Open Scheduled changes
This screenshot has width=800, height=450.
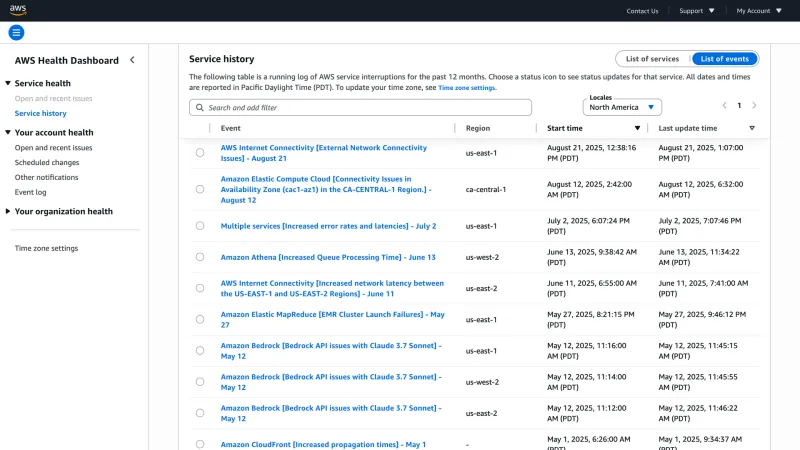tap(46, 162)
